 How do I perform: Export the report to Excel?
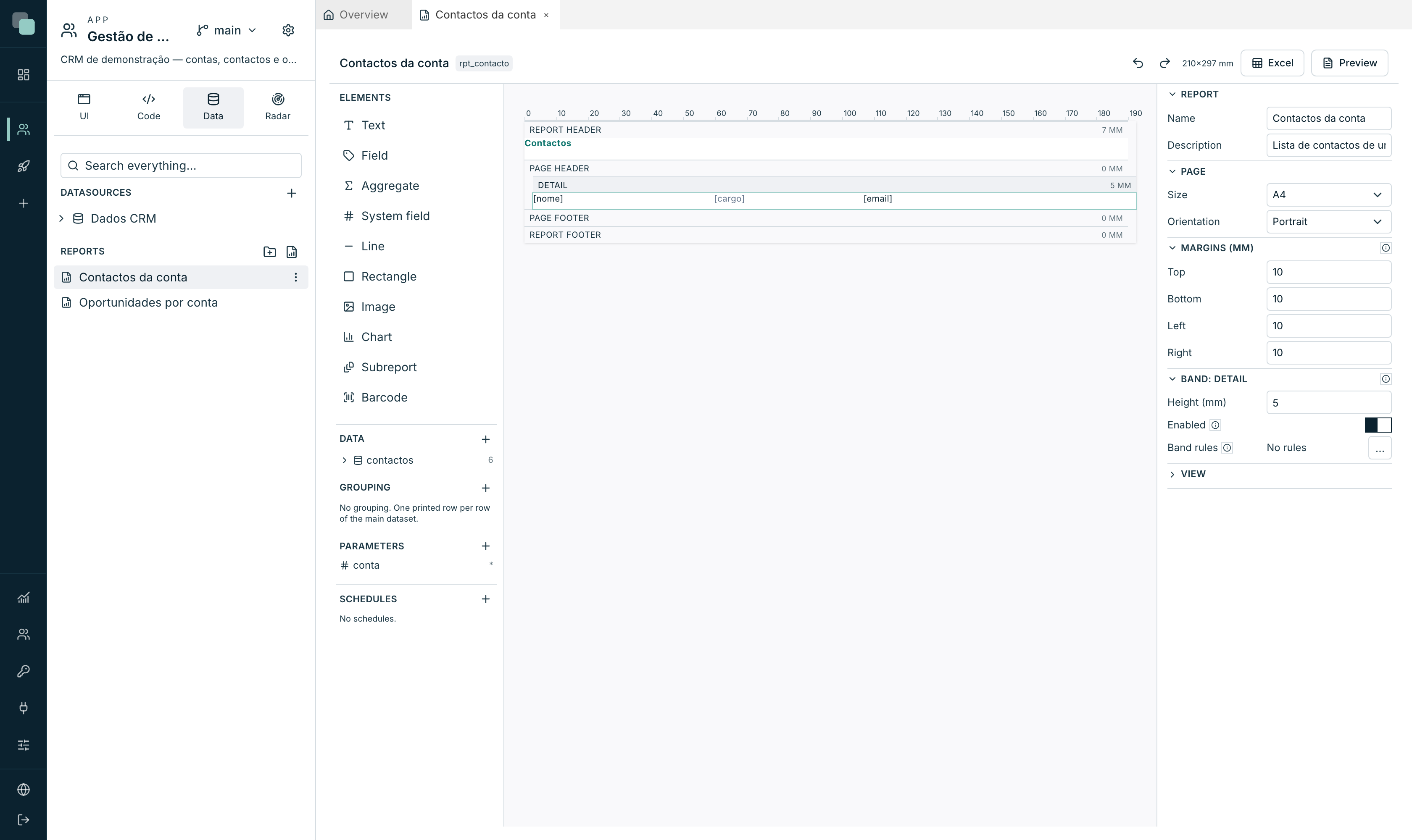[1272, 63]
